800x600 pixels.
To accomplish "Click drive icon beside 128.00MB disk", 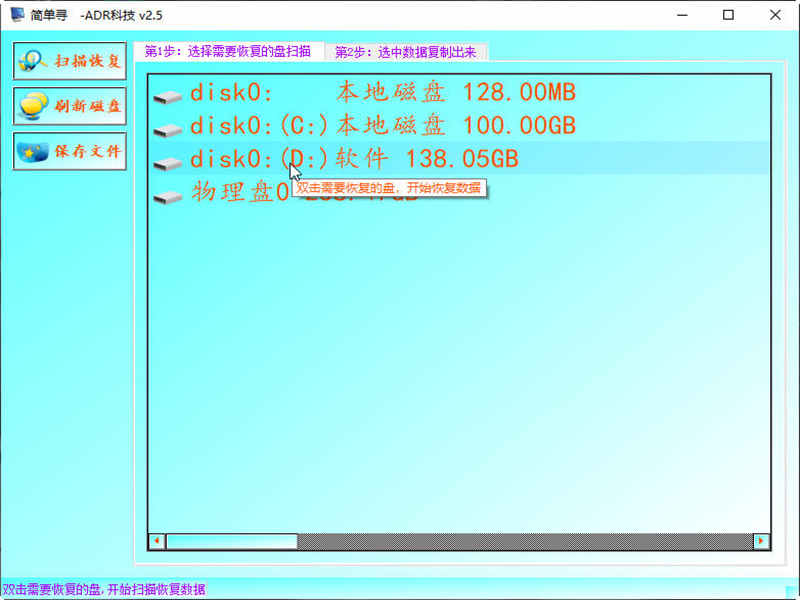I will (168, 97).
